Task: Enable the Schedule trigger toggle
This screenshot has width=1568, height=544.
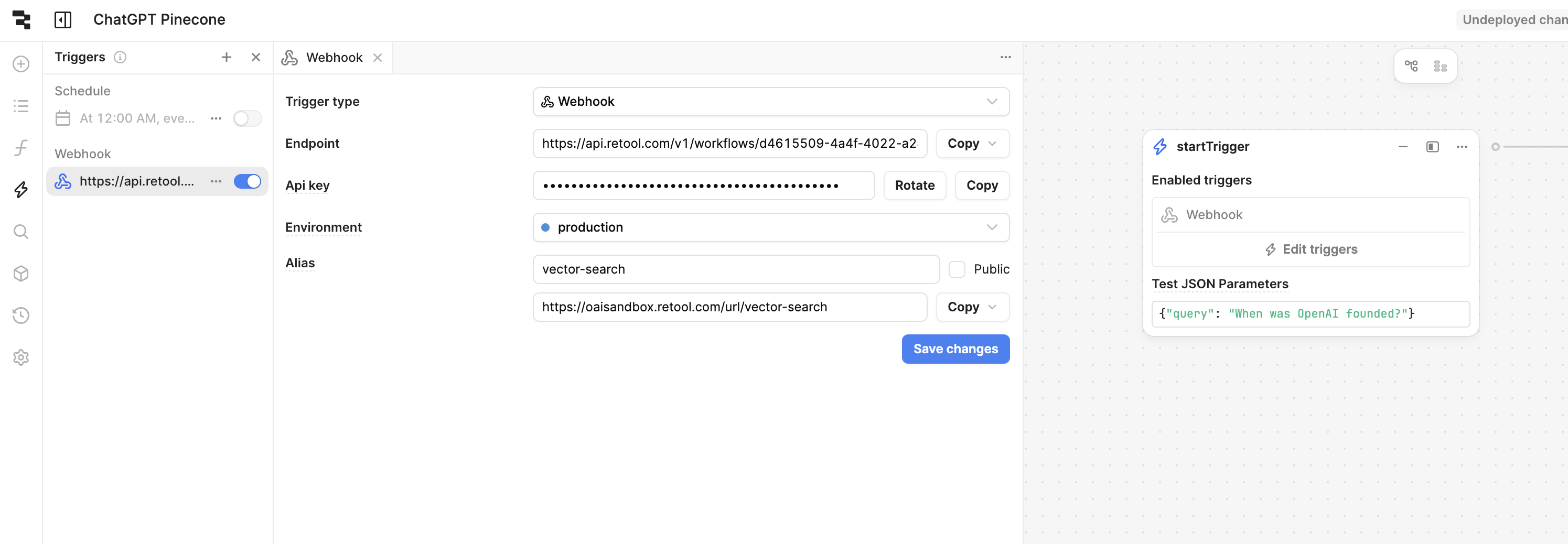Action: pos(247,118)
